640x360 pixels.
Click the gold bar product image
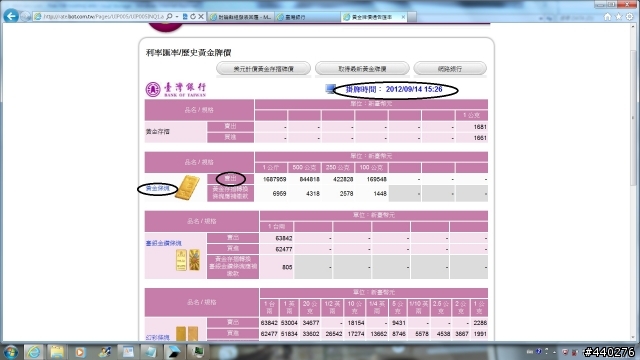click(187, 188)
